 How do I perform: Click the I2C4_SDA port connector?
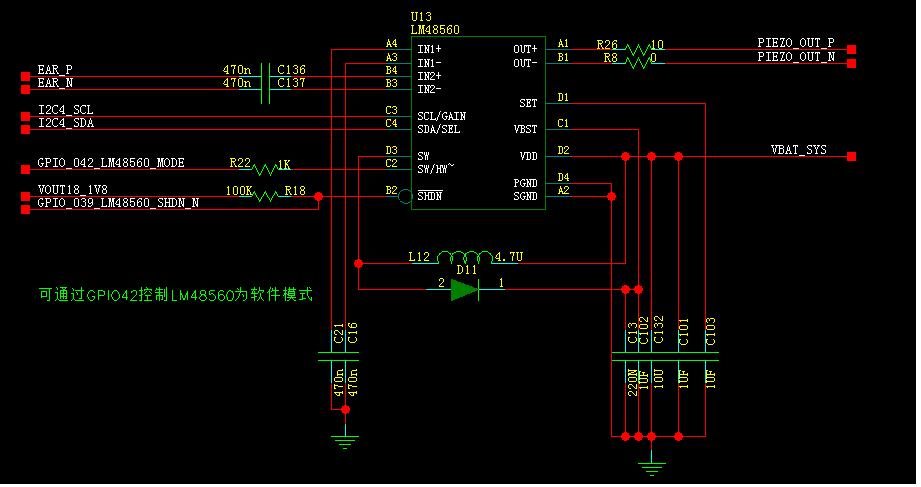25,129
